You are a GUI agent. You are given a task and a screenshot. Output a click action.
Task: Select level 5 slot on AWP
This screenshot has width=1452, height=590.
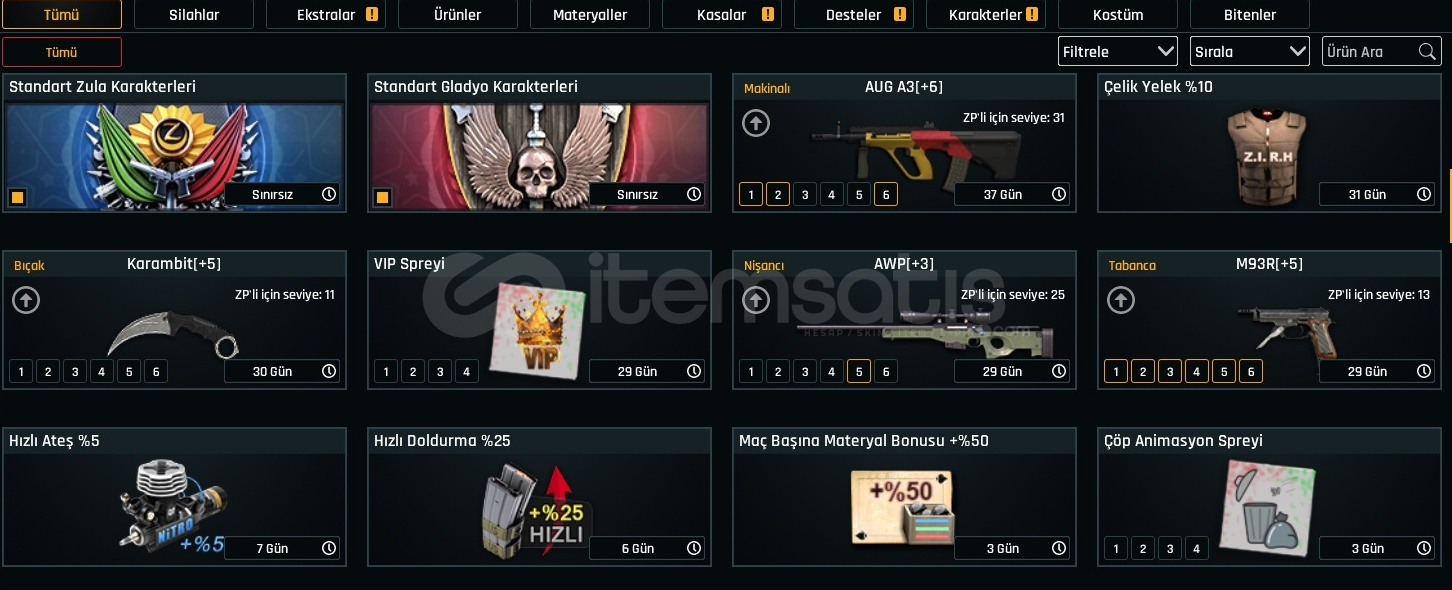click(858, 372)
